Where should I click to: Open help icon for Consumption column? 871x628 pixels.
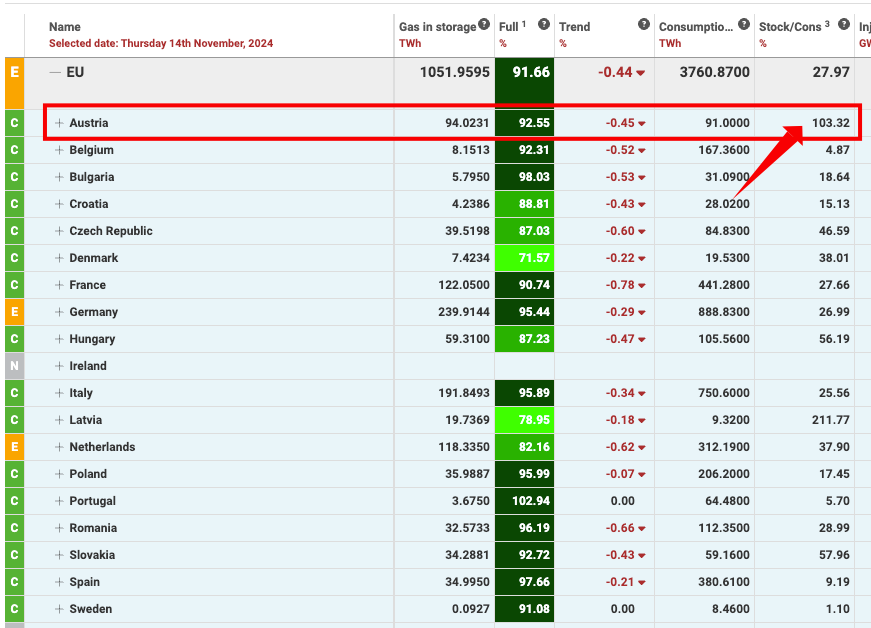click(744, 24)
